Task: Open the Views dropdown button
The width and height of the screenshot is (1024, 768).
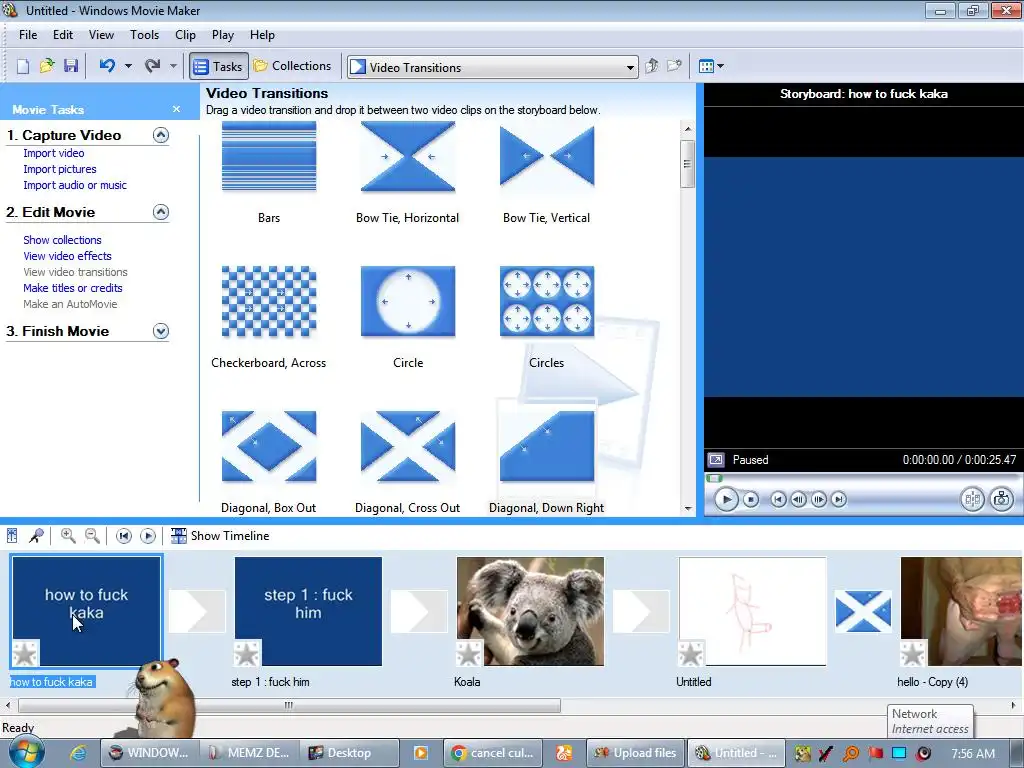Action: 711,66
